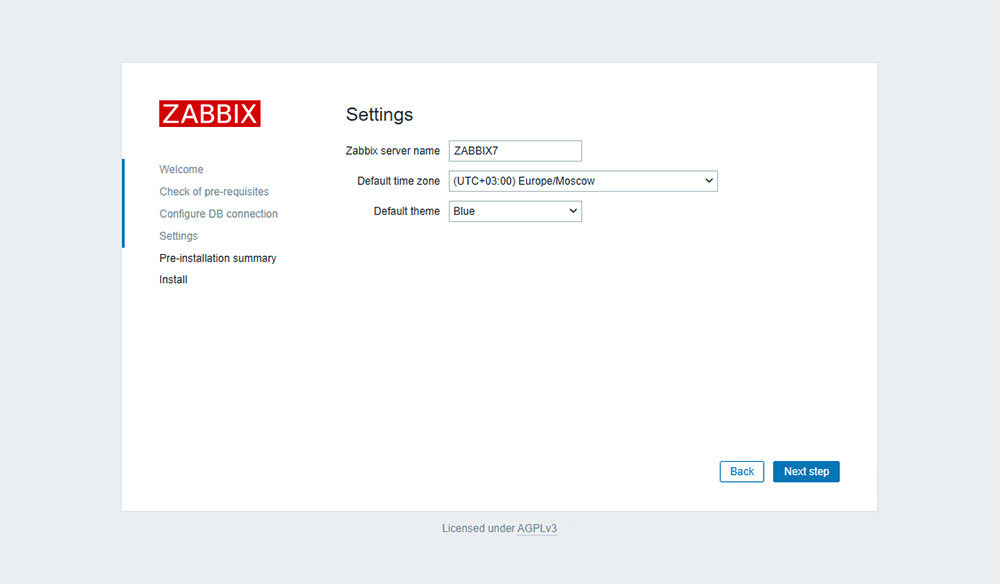
Task: Click the Back button
Action: 742,472
